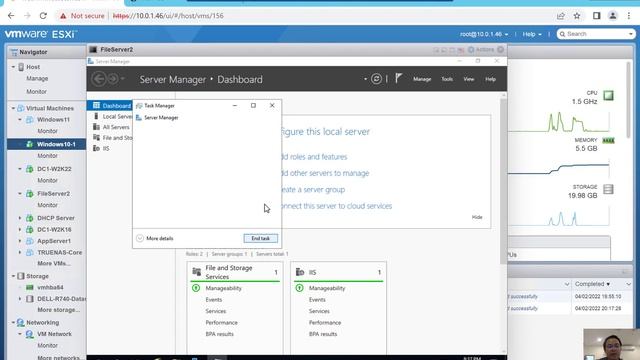
Task: Click the browser address bar URL
Action: (168, 16)
